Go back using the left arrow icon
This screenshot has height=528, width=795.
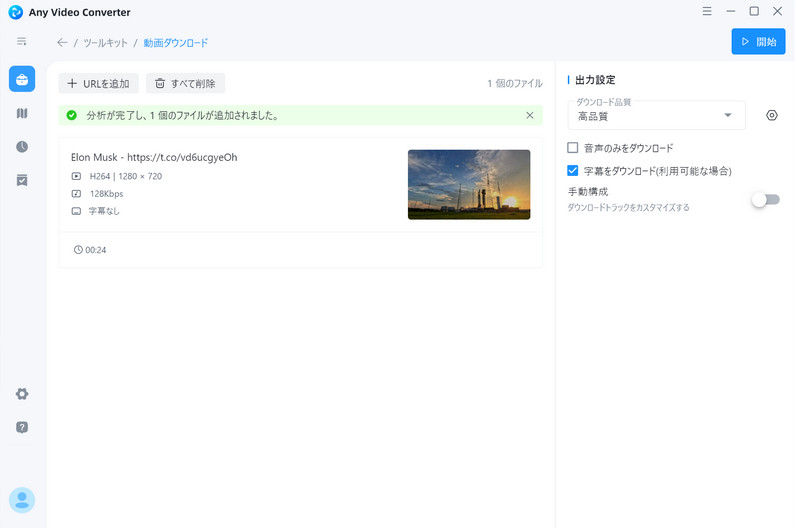pyautogui.click(x=62, y=43)
